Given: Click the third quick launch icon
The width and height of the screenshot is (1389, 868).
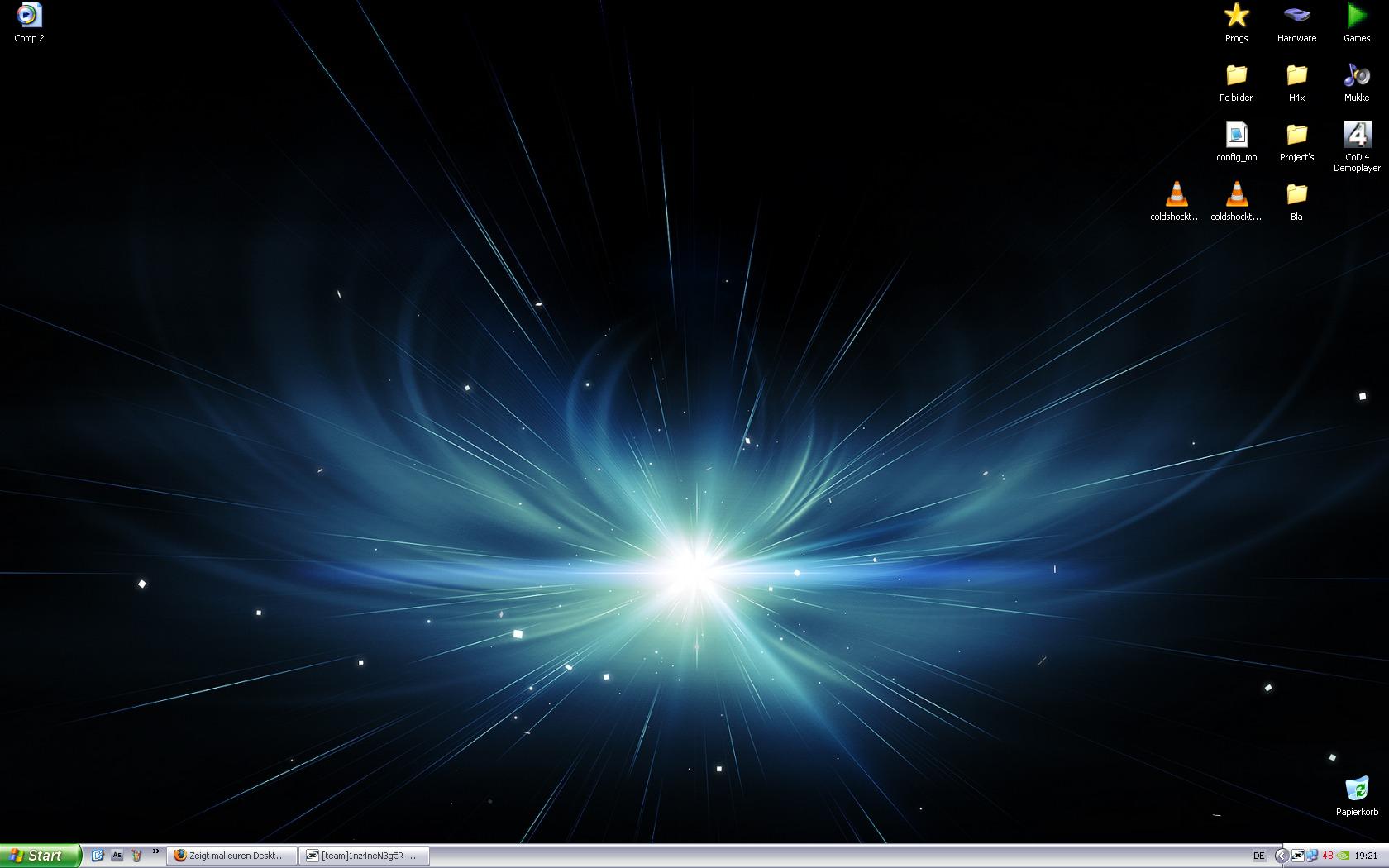Looking at the screenshot, I should 136,856.
